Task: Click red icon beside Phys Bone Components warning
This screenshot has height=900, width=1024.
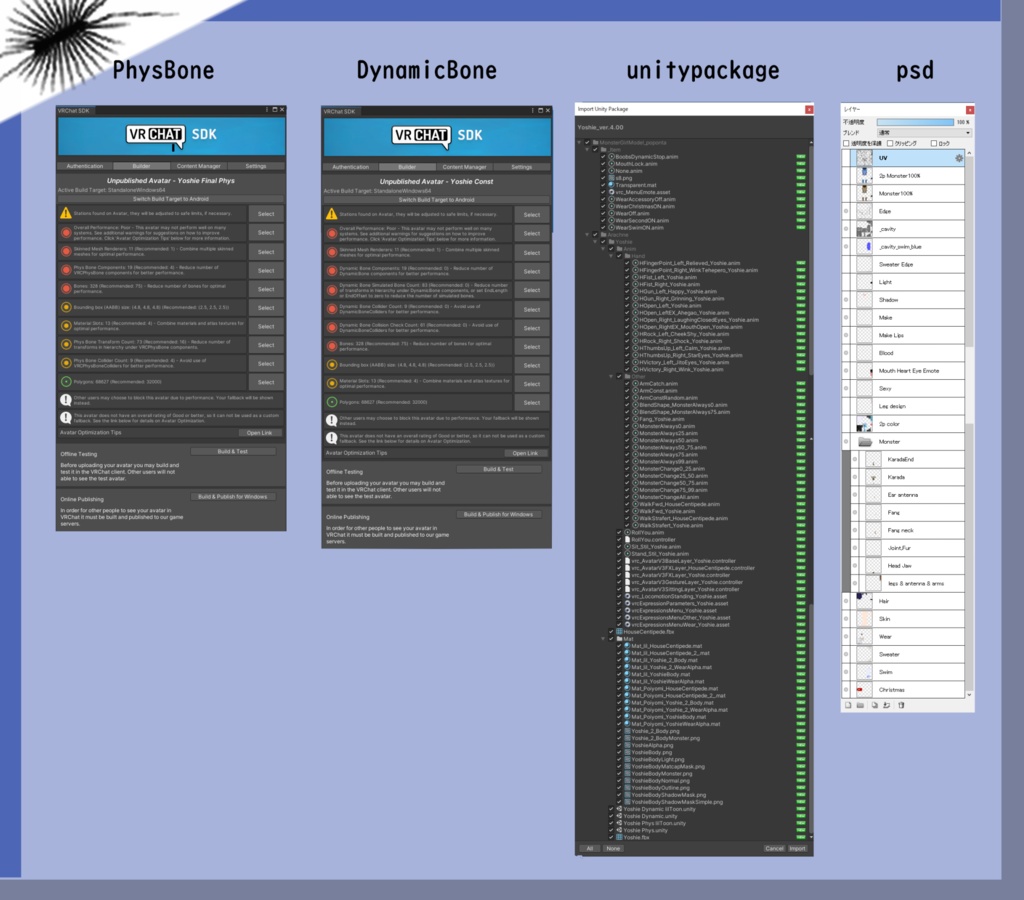Action: coord(66,270)
